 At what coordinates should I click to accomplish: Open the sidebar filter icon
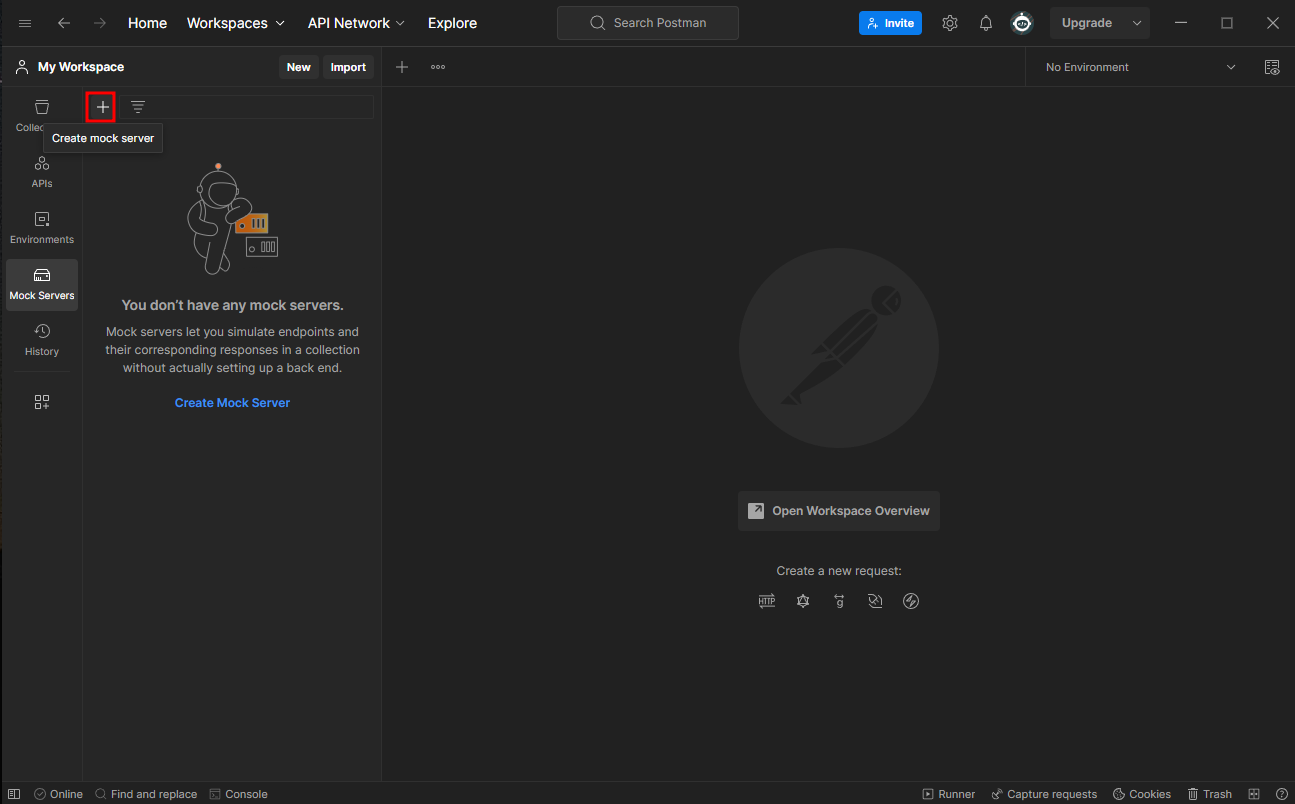(138, 106)
